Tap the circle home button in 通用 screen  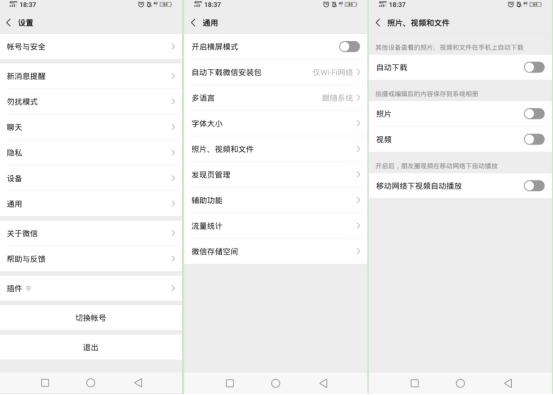(x=275, y=383)
